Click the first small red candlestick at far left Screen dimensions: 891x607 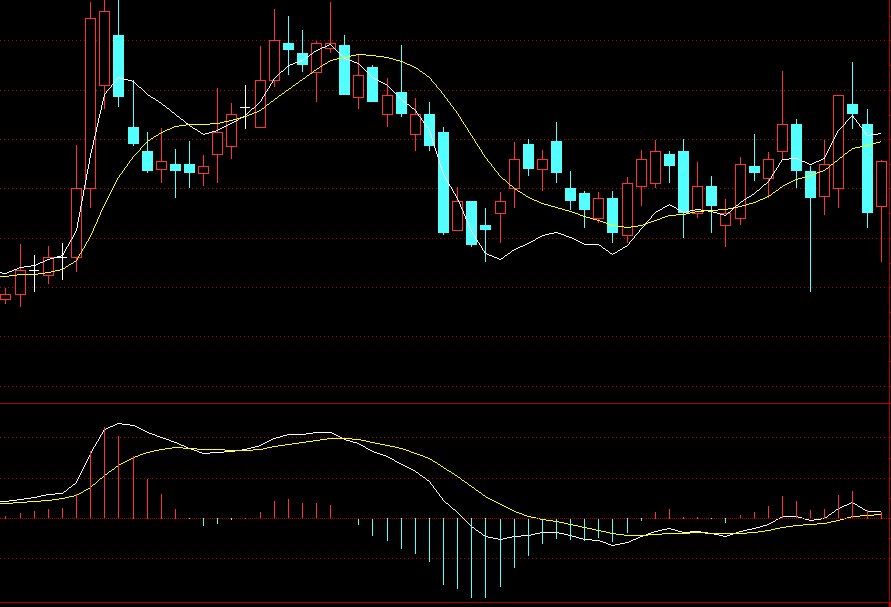5,296
